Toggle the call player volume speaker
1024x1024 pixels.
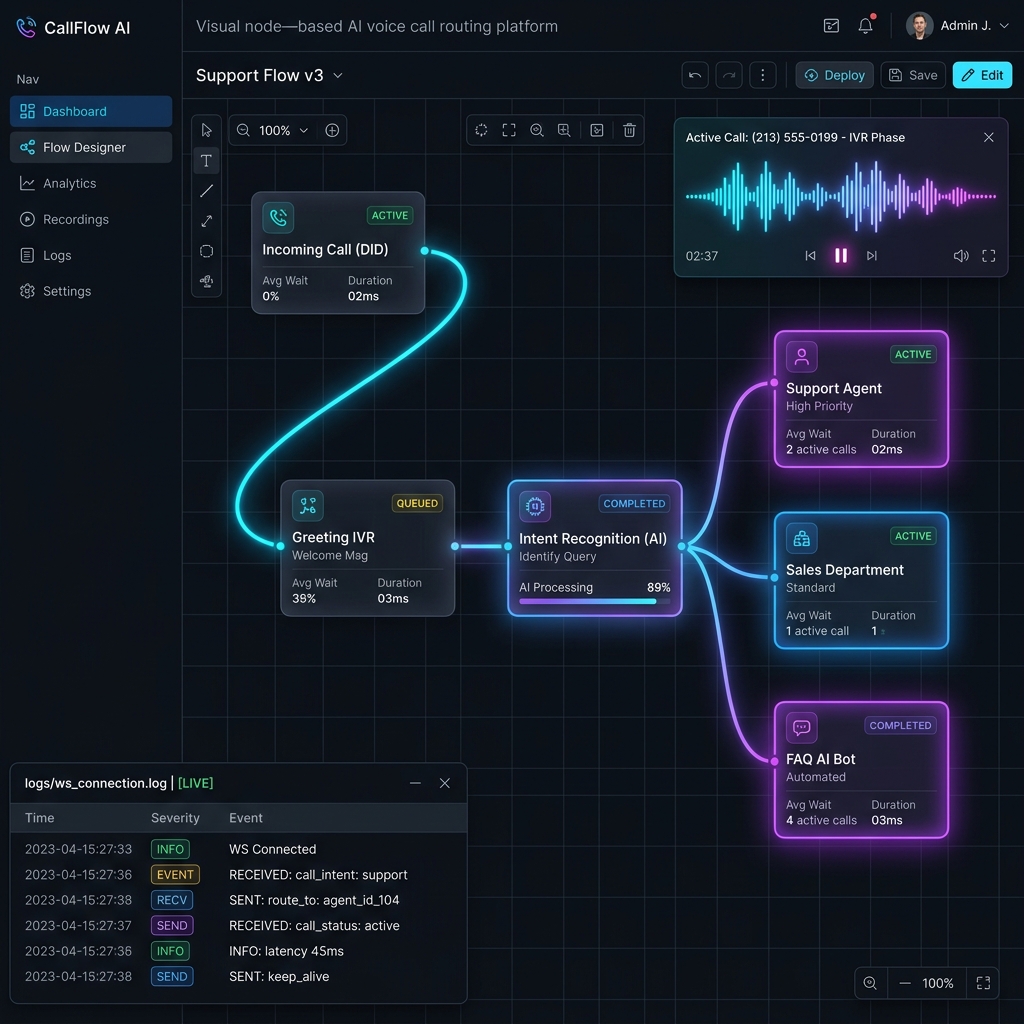tap(961, 255)
